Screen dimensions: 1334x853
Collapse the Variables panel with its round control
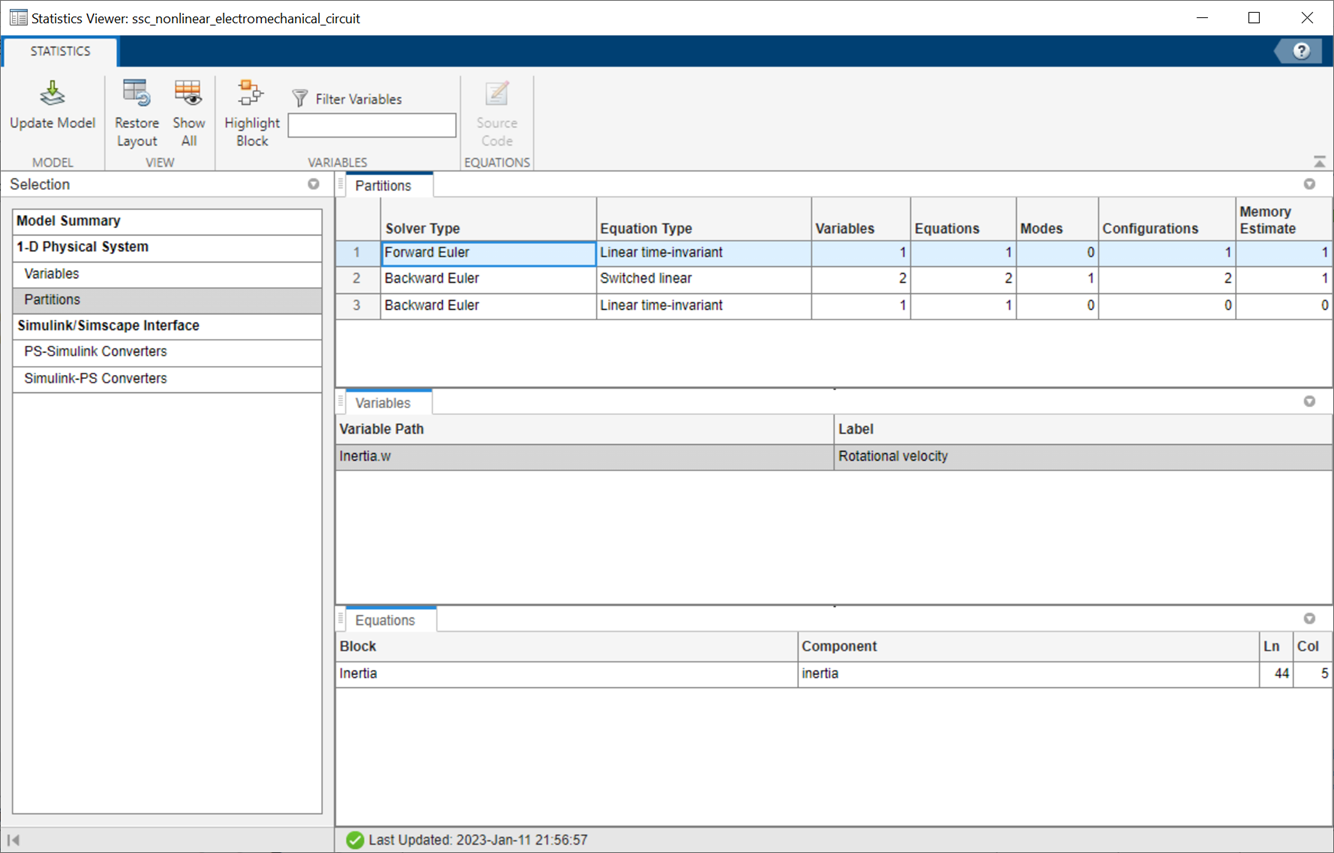[x=1310, y=401]
